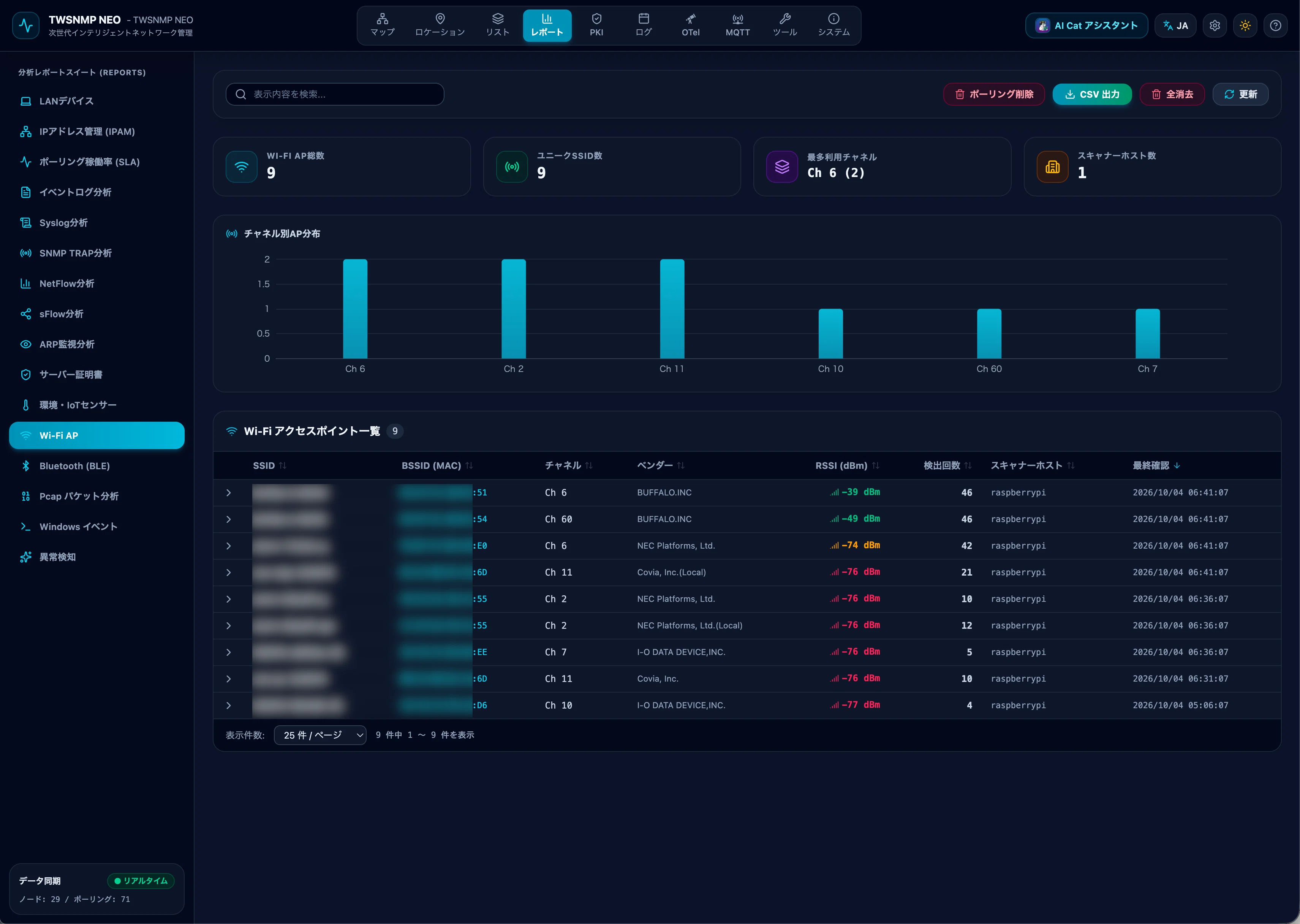Open Syslog分析 in sidebar
The height and width of the screenshot is (924, 1300).
click(97, 223)
